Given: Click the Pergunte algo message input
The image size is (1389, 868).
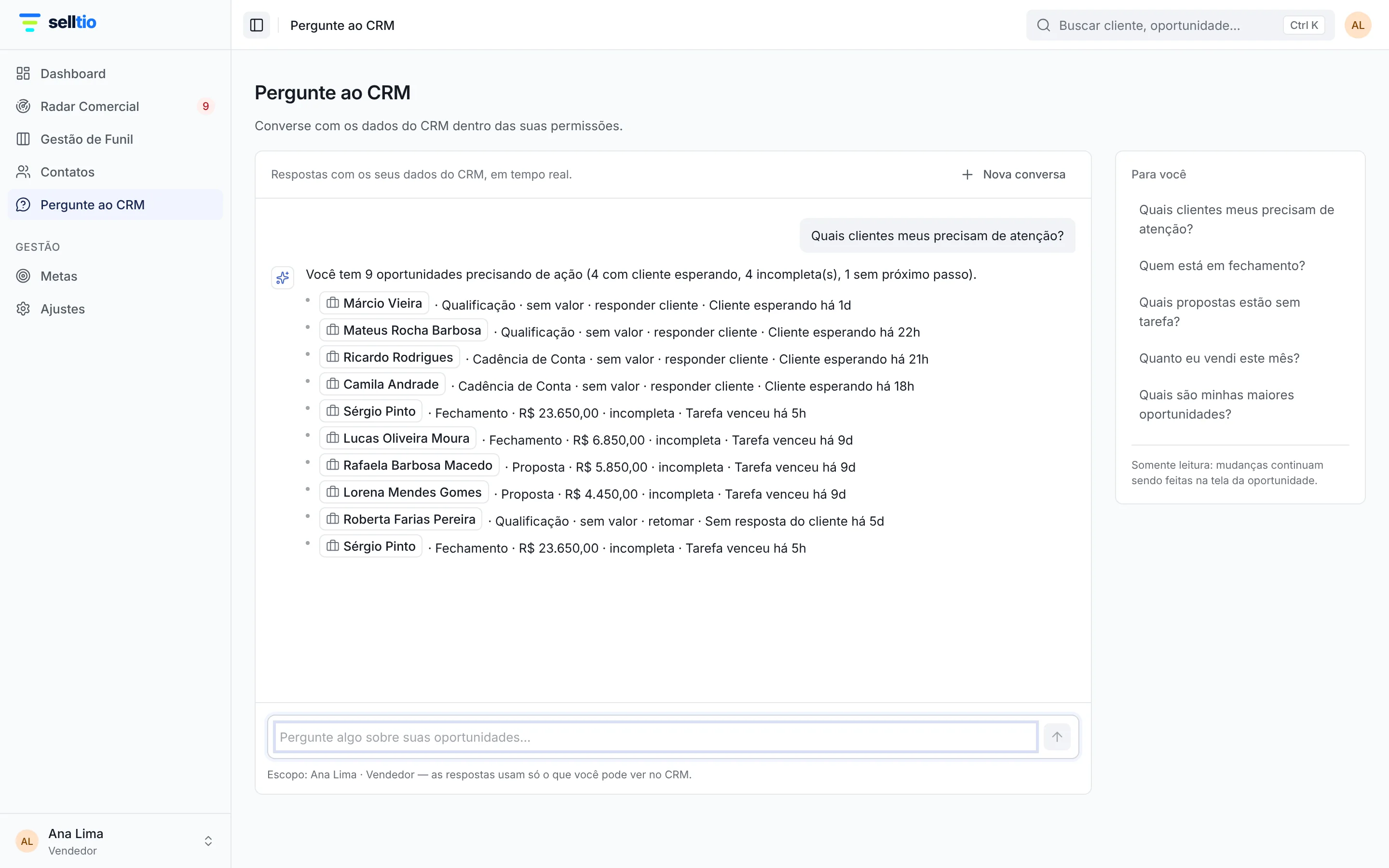Looking at the screenshot, I should pos(655,737).
